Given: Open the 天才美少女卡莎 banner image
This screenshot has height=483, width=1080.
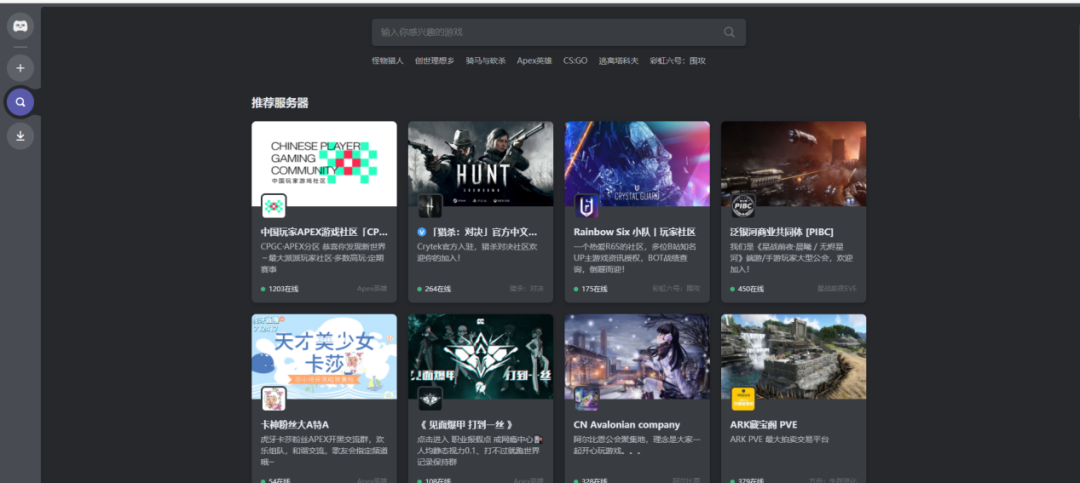Looking at the screenshot, I should pos(324,356).
